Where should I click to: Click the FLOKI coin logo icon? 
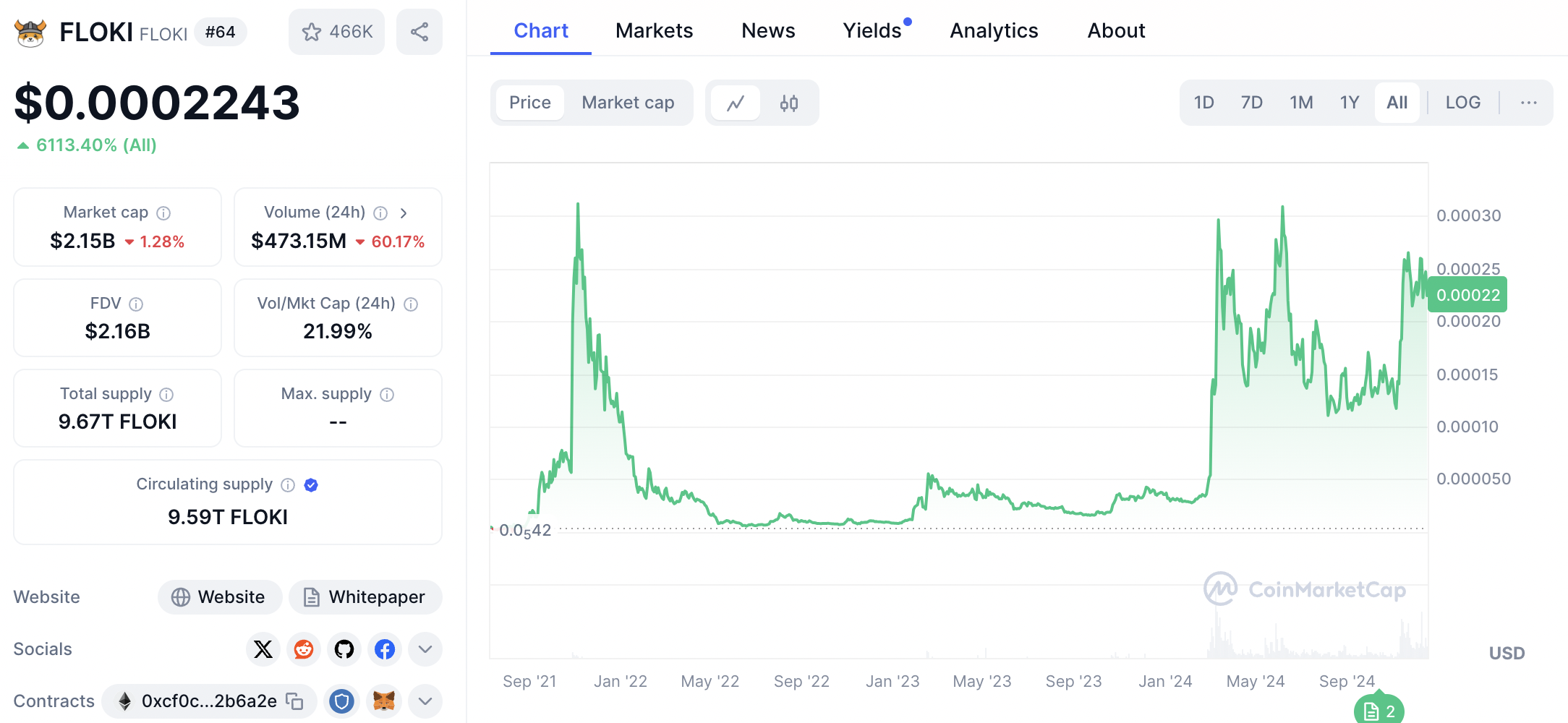coord(30,33)
